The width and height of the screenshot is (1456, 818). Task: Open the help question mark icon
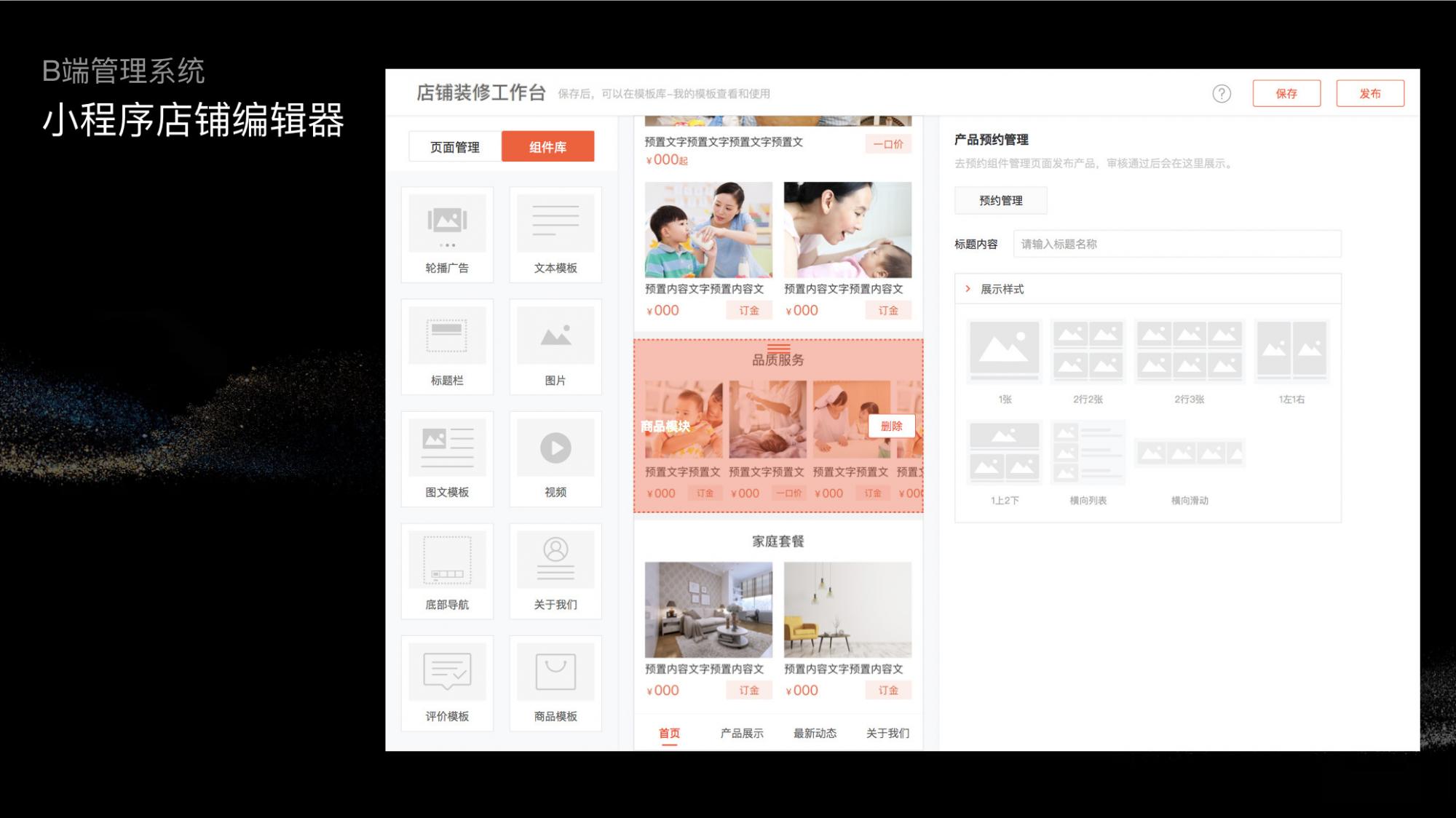[x=1222, y=93]
